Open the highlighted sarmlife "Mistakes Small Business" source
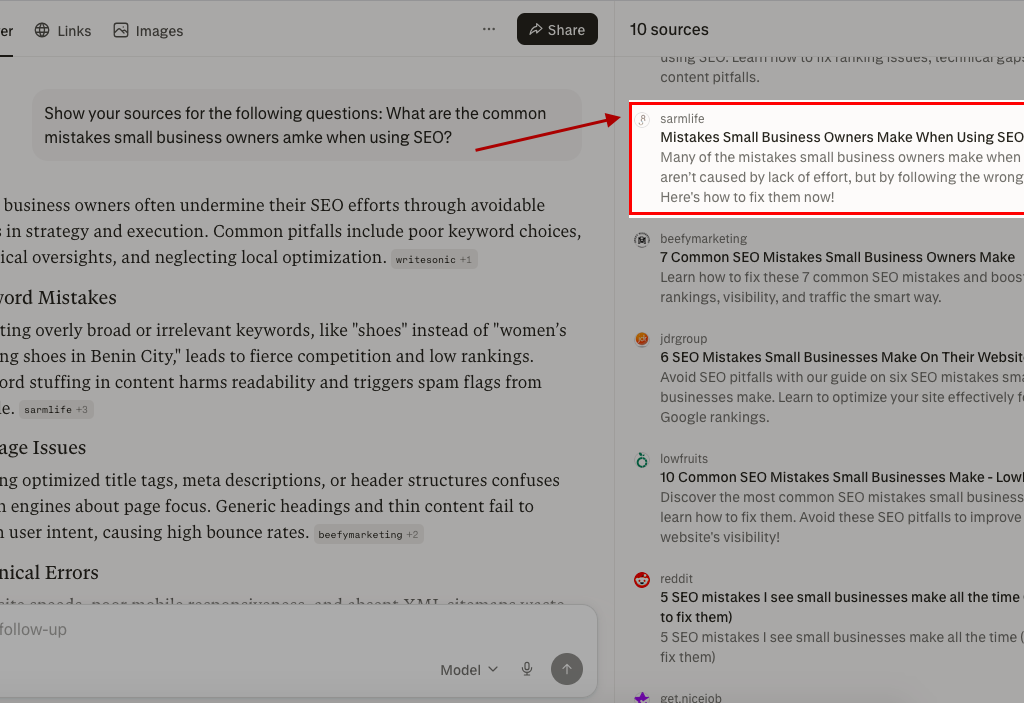The width and height of the screenshot is (1024, 703). pos(840,137)
